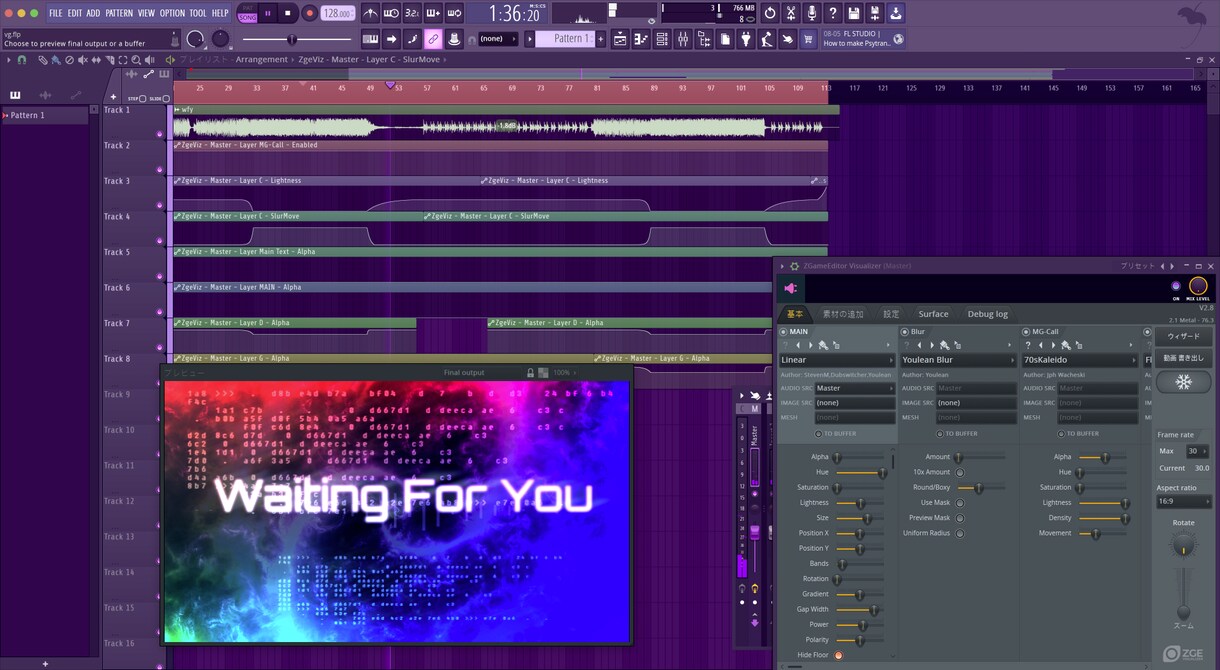Screen dimensions: 1220x670
Task: Open the PATTERN menu
Action: 119,13
